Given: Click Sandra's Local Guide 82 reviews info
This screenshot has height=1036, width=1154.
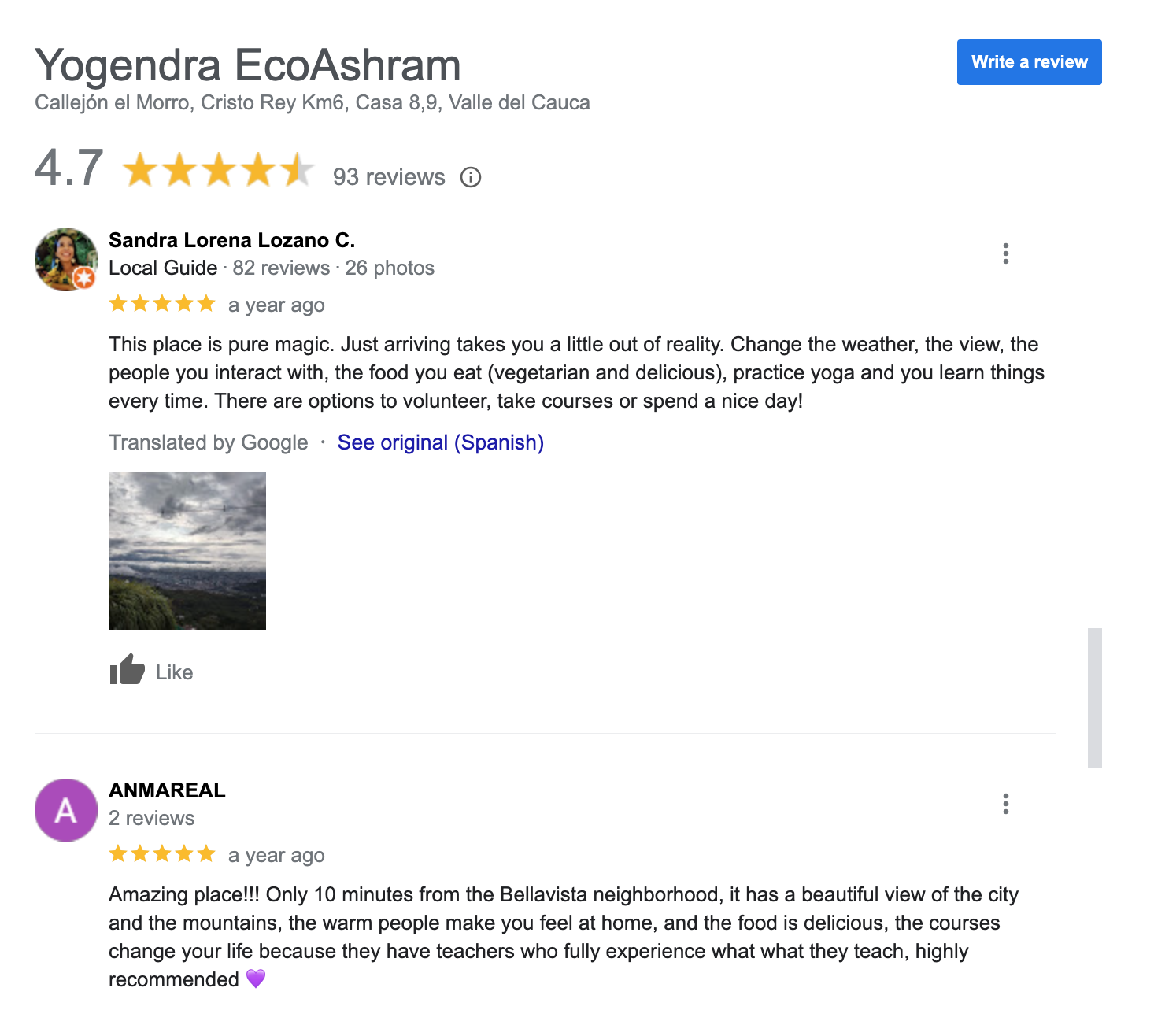Looking at the screenshot, I should coord(271,268).
